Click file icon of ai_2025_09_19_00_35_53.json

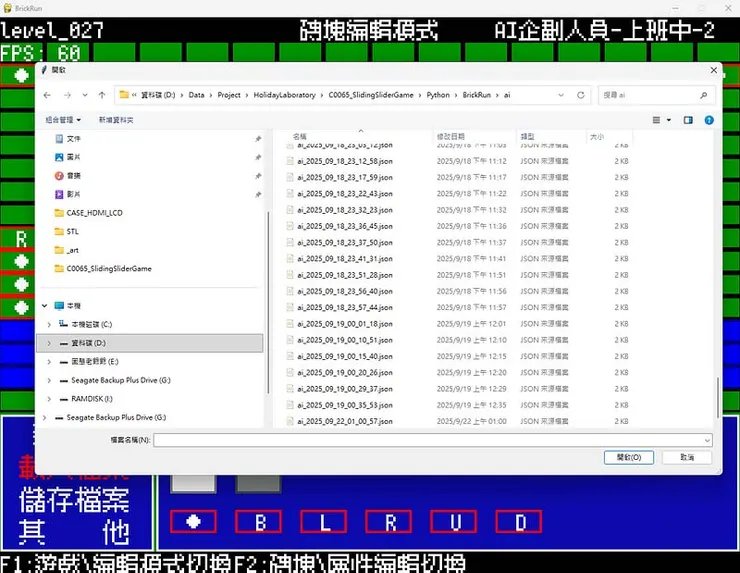[x=290, y=405]
